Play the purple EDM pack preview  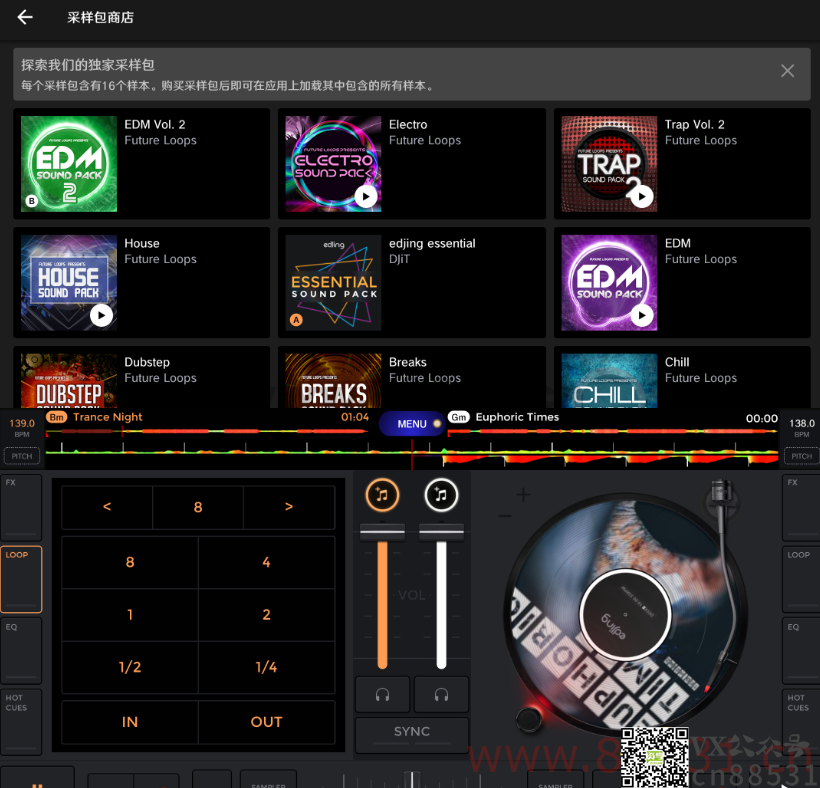pyautogui.click(x=642, y=315)
